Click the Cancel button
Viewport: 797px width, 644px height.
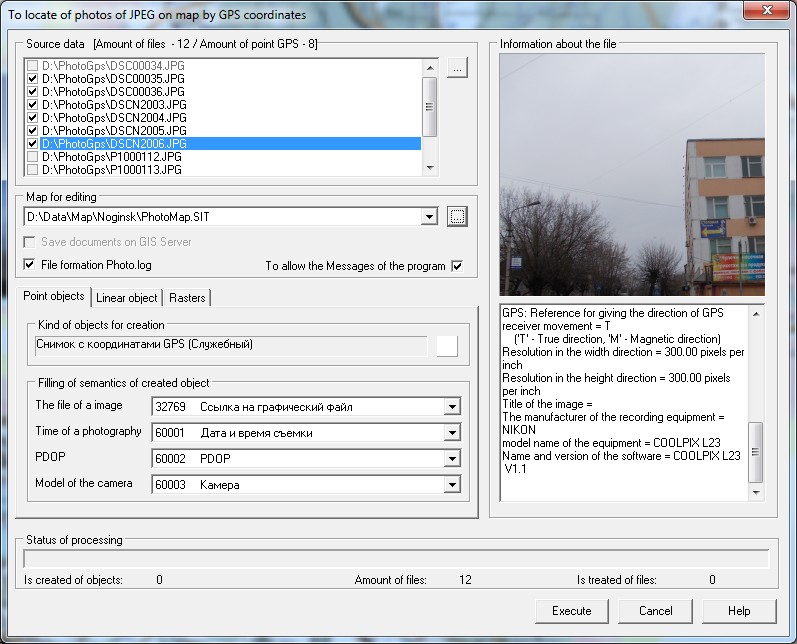pos(655,611)
